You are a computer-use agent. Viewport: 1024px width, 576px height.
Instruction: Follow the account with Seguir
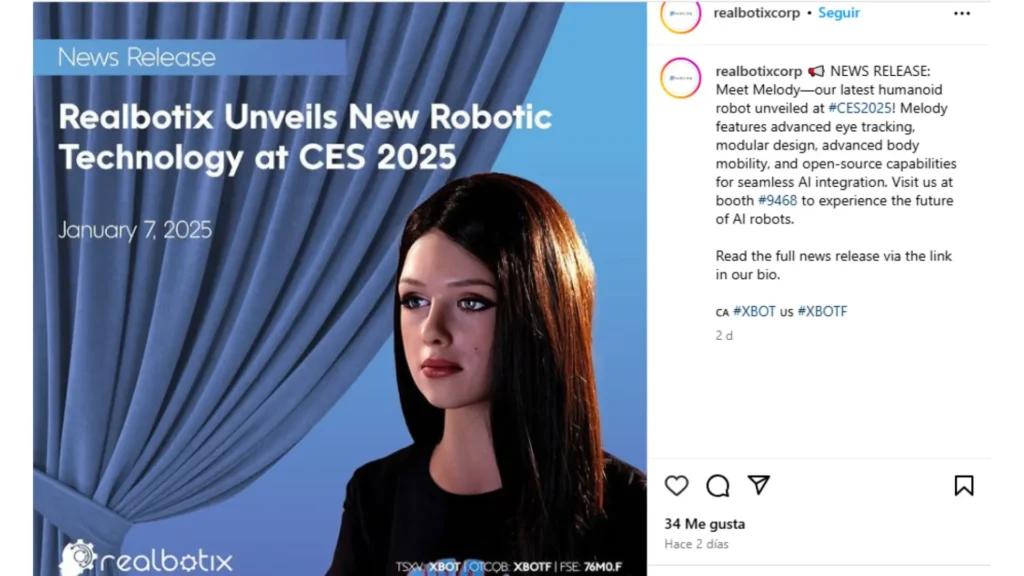(x=839, y=13)
